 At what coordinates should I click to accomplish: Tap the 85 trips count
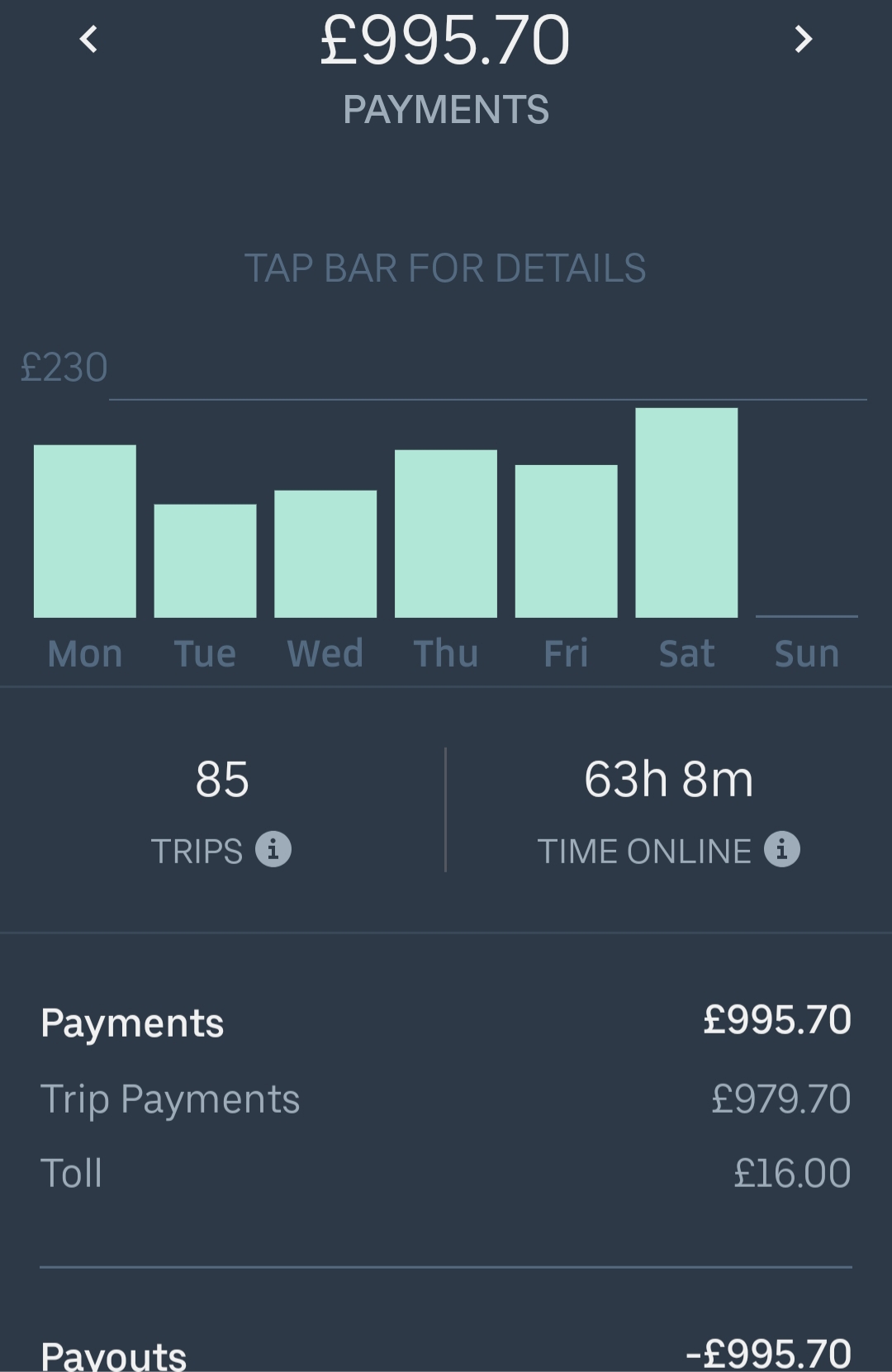222,779
